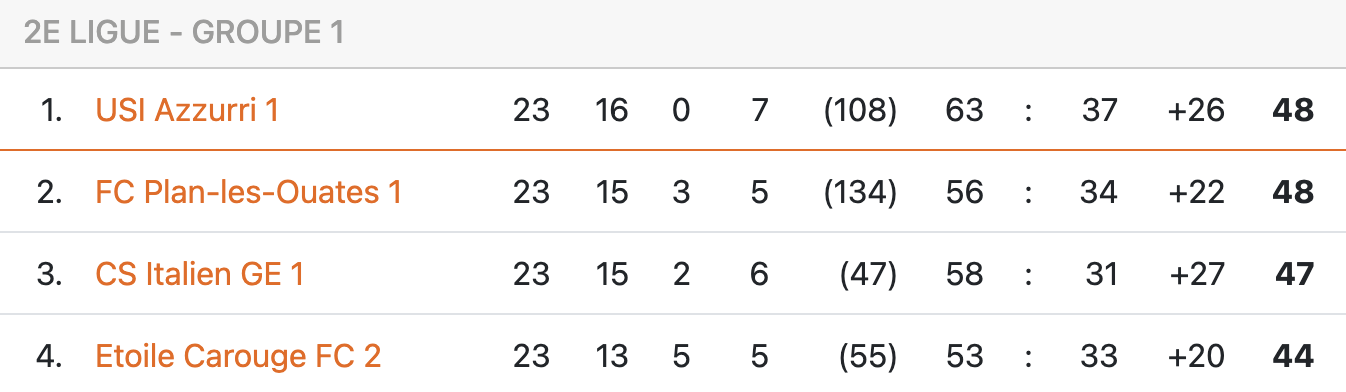Image resolution: width=1346 pixels, height=392 pixels.
Task: Click USI Azzurri's 48 points total
Action: pos(1292,109)
